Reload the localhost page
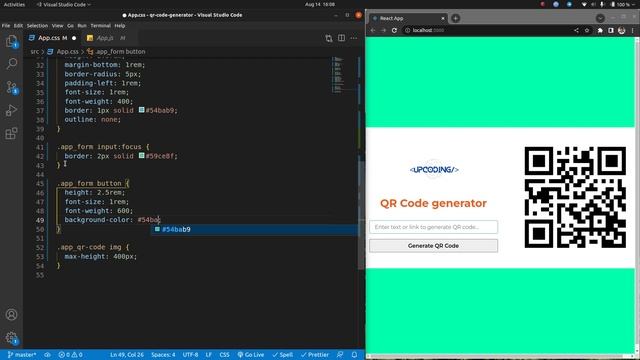 pyautogui.click(x=394, y=30)
